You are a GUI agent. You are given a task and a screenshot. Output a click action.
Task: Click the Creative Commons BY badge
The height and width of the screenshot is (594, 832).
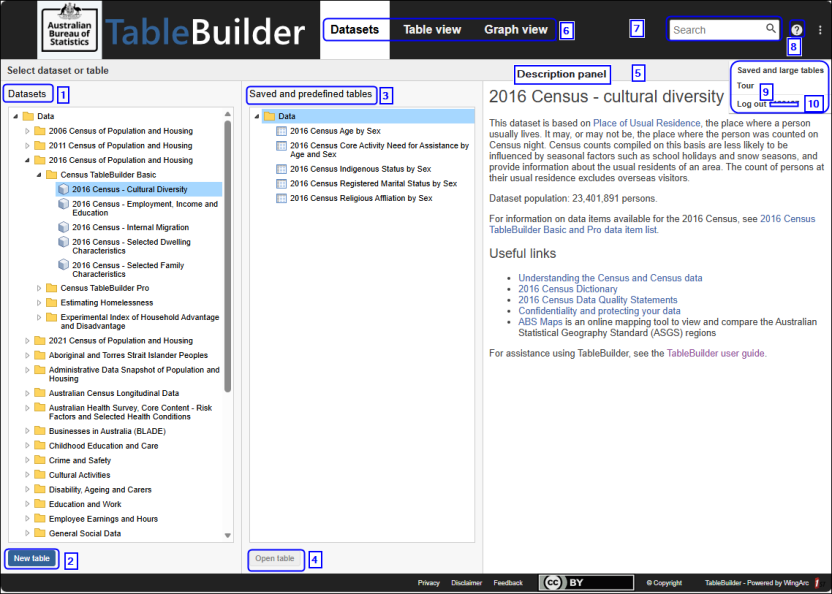tap(586, 582)
